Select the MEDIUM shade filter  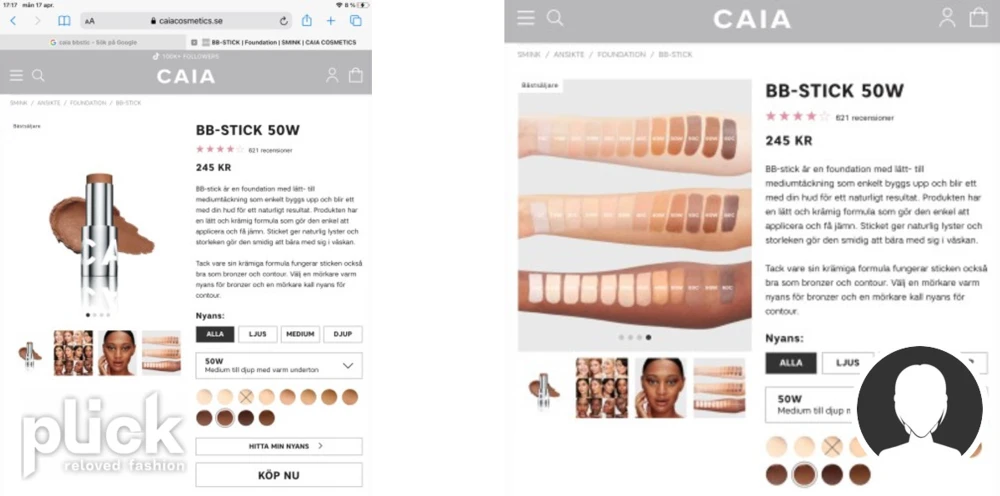(300, 334)
